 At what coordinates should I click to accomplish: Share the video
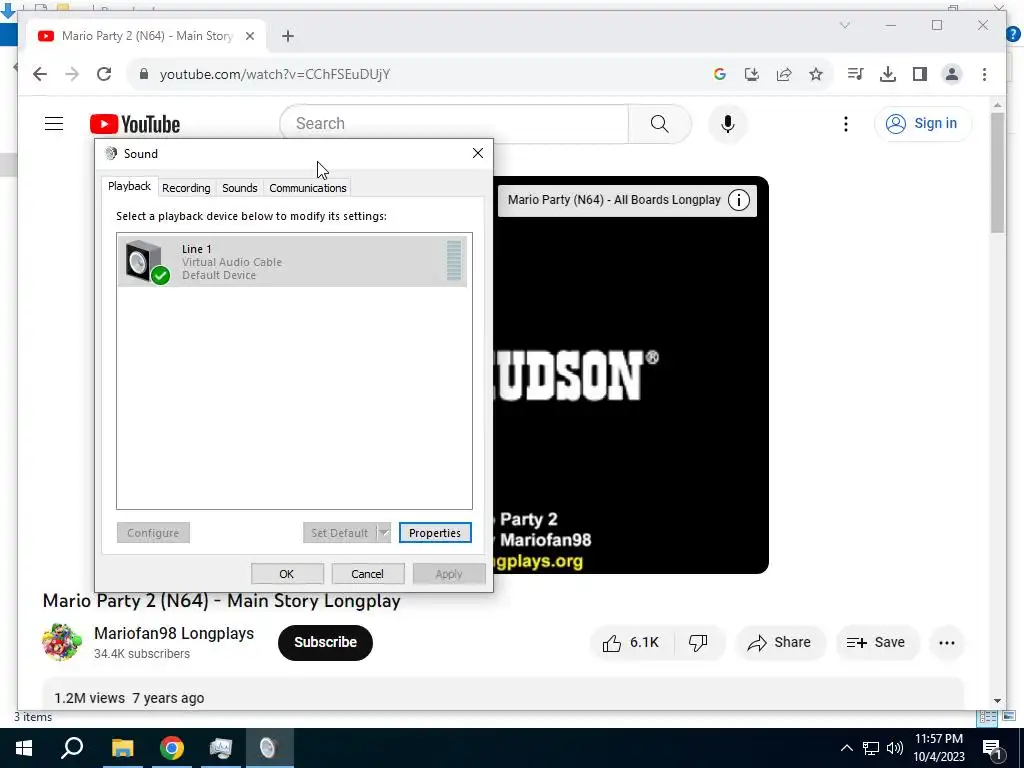tap(780, 643)
